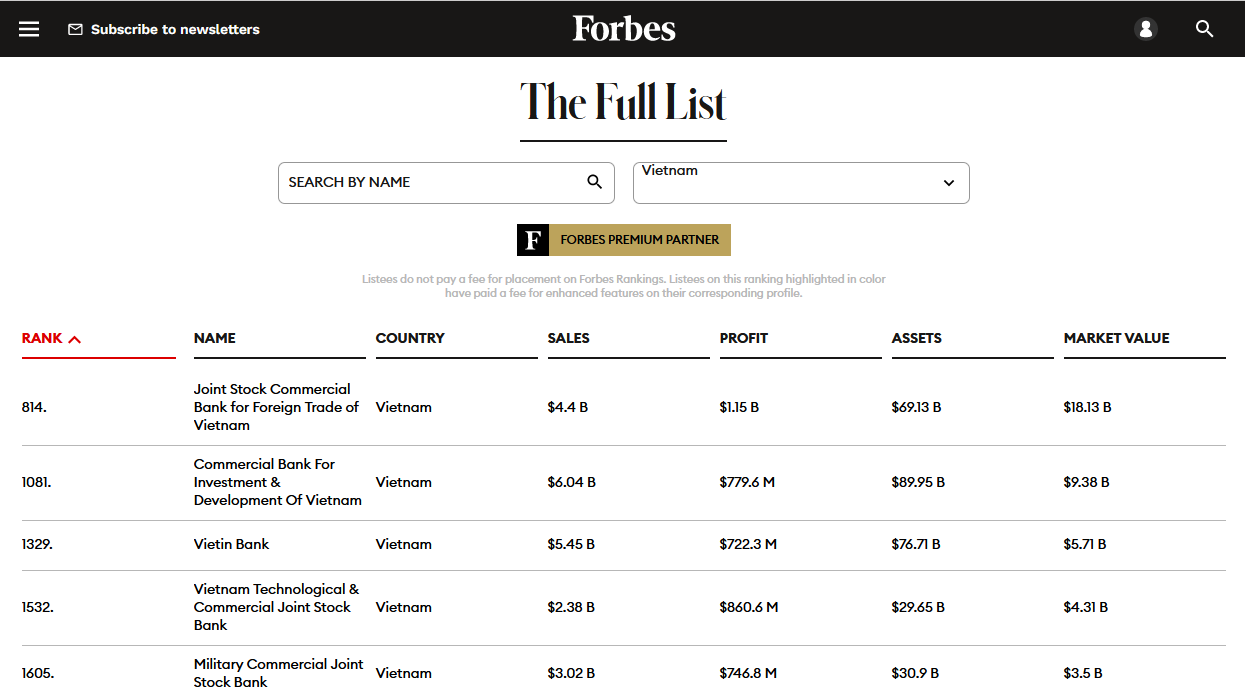Click the magnifier in Search By Name box
The image size is (1245, 700).
point(594,182)
